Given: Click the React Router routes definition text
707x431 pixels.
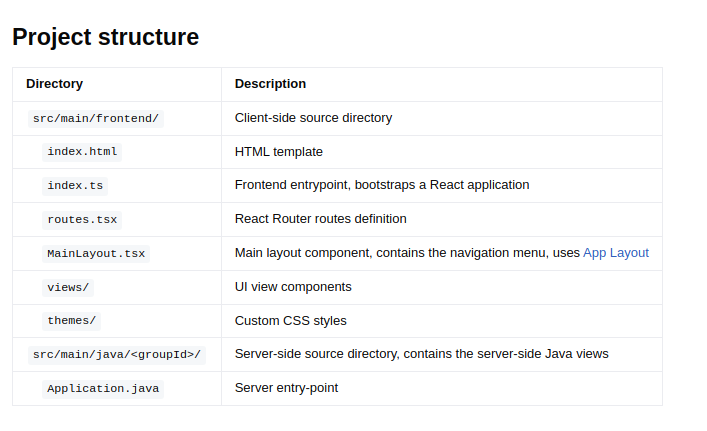Looking at the screenshot, I should pyautogui.click(x=320, y=219).
